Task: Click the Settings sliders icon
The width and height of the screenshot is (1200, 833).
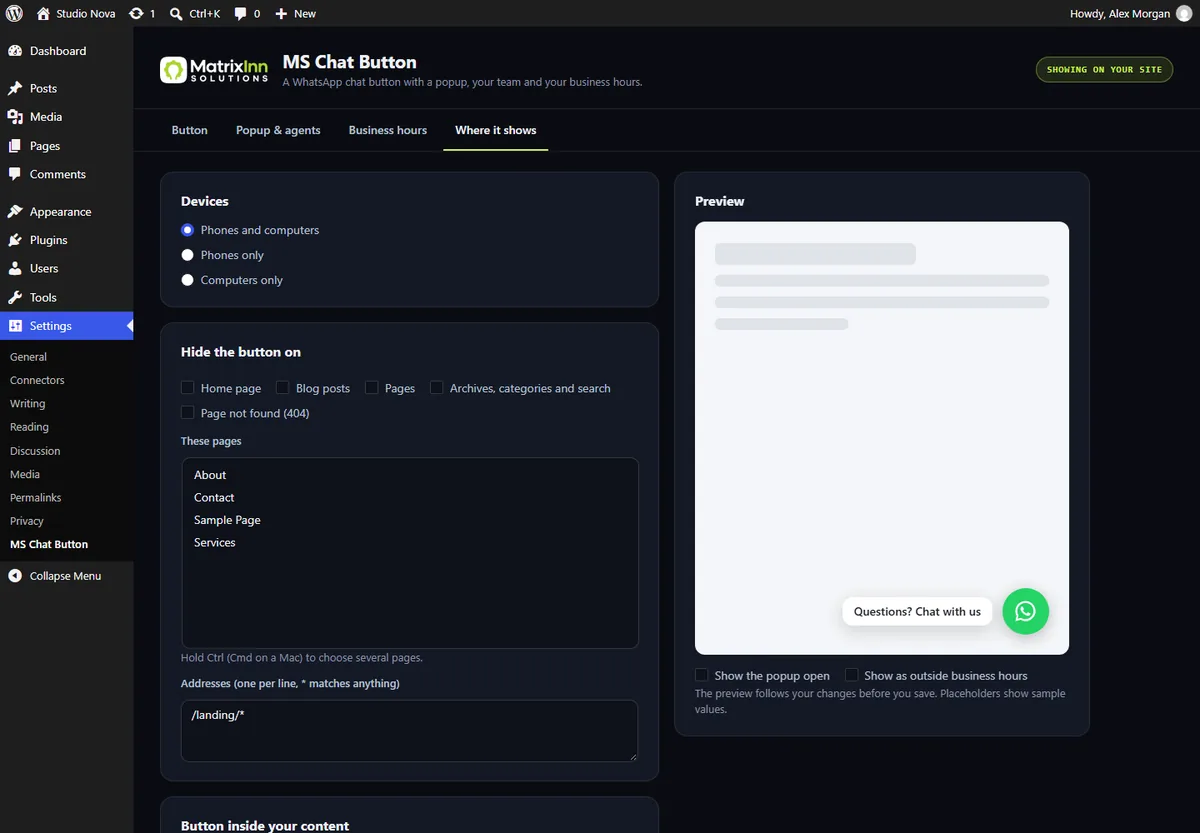Action: tap(15, 326)
